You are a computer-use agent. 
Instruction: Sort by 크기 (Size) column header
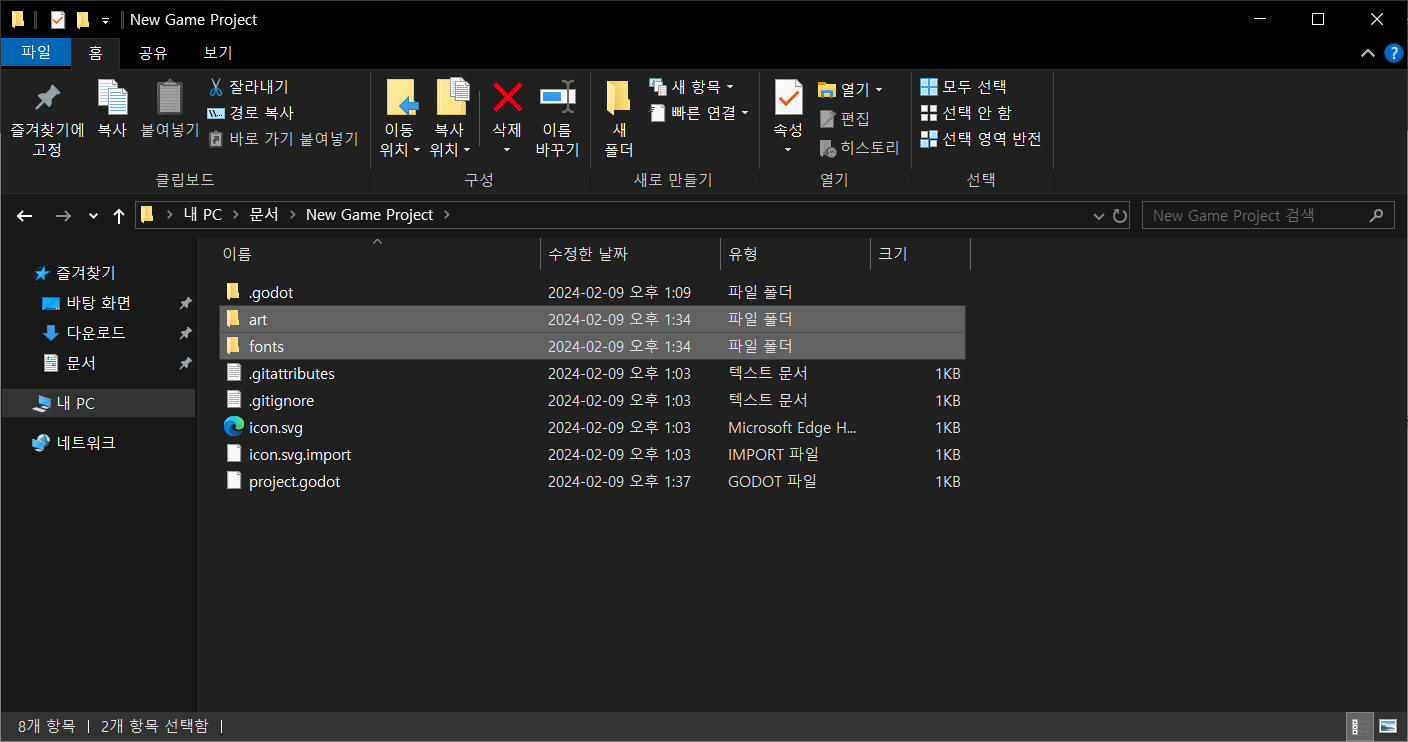point(920,254)
